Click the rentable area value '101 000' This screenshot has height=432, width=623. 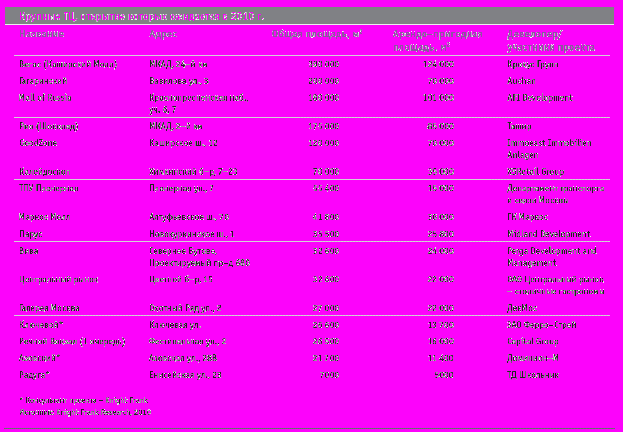pos(439,98)
